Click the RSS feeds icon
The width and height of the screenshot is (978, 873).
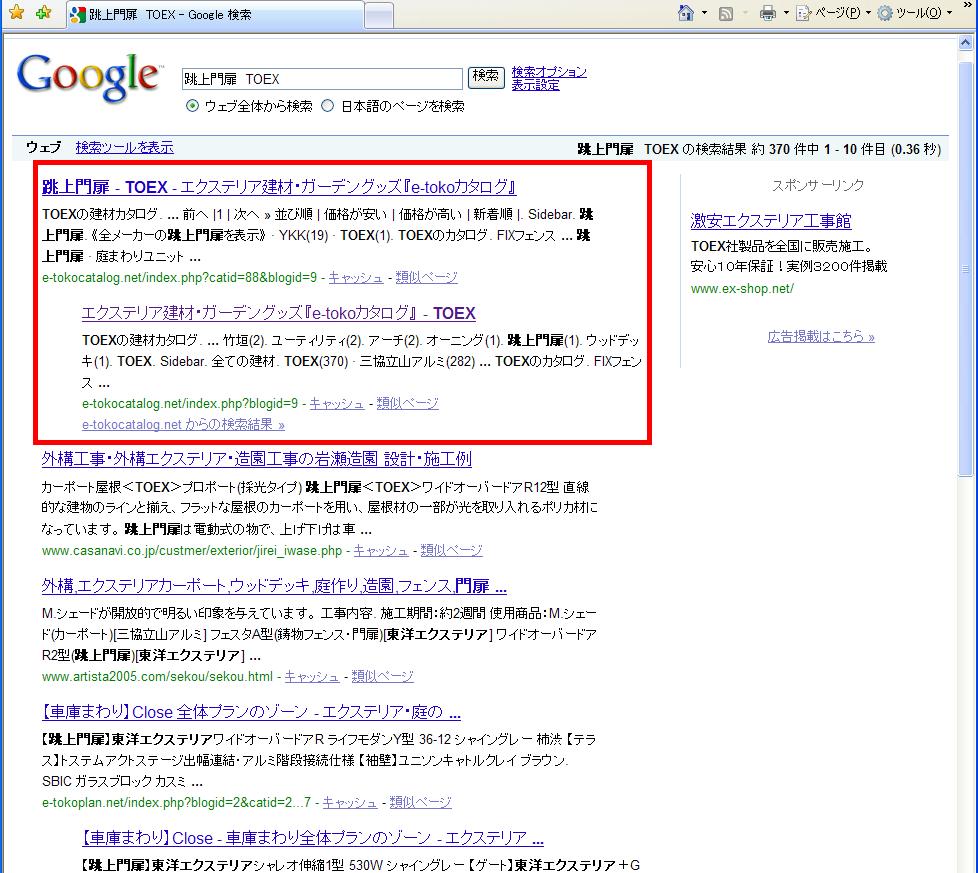[x=727, y=13]
